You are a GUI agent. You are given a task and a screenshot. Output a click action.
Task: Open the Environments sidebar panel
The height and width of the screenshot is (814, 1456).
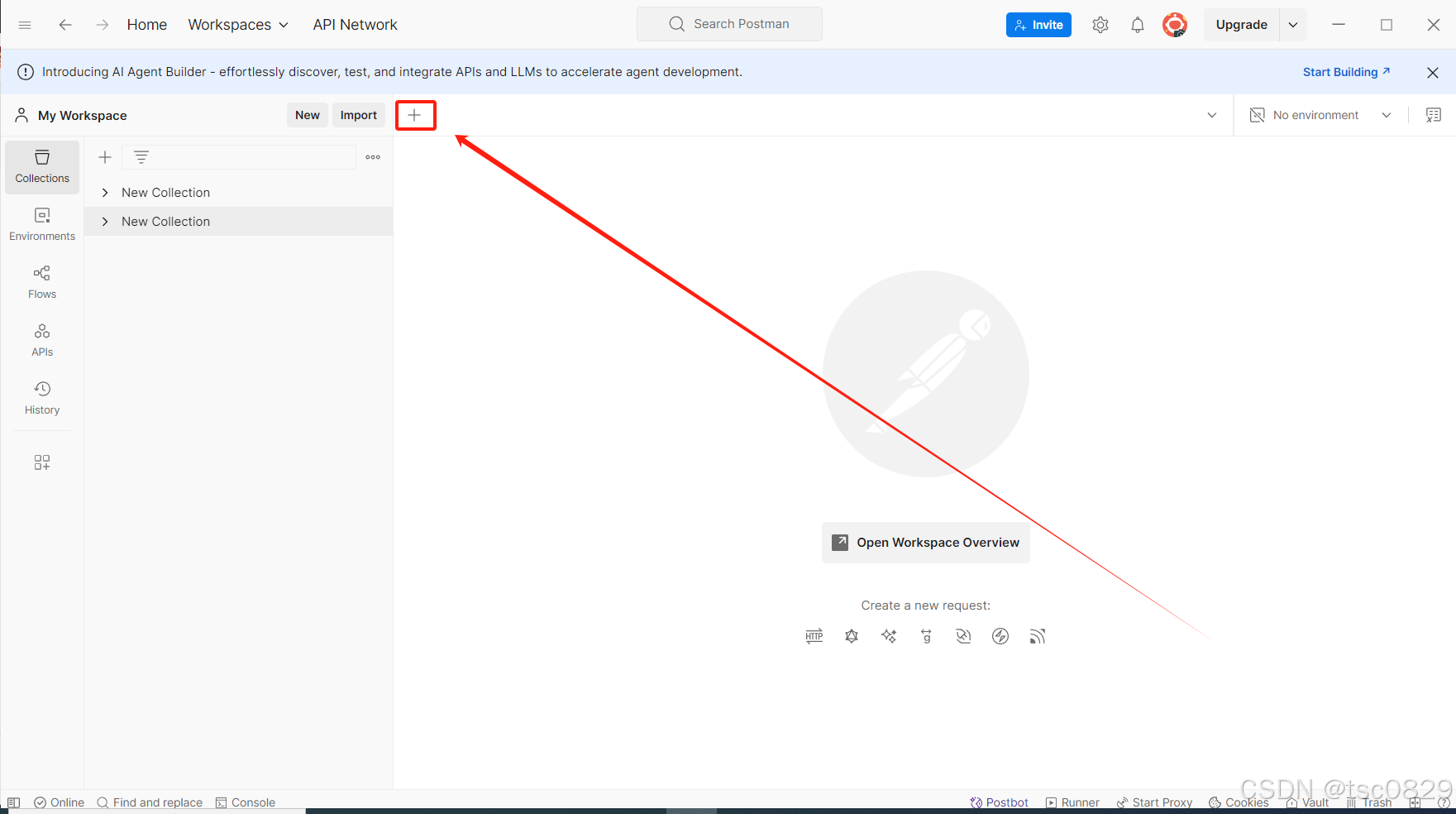pos(42,225)
